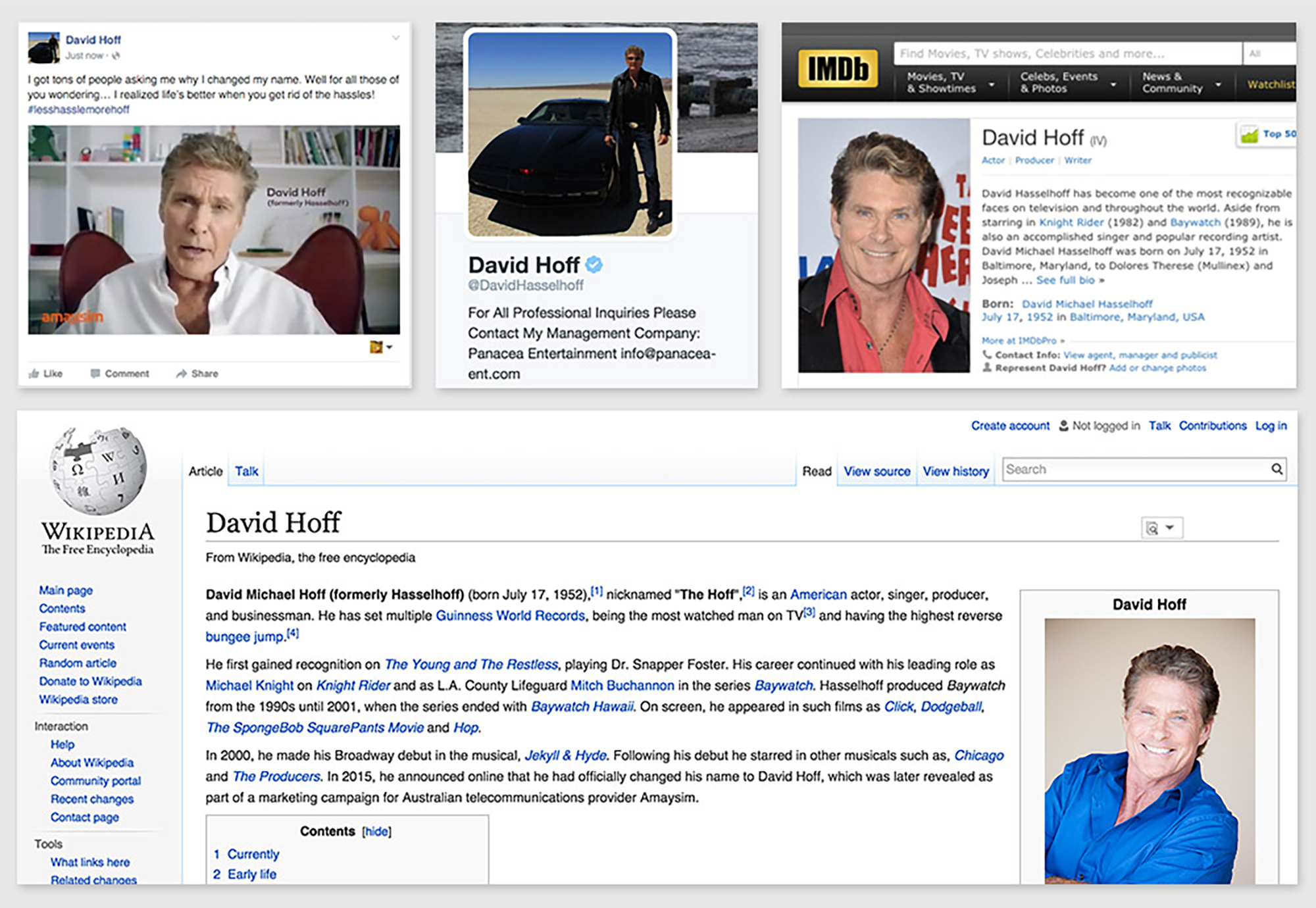This screenshot has height=908, width=1316.
Task: Click Add or change photos link
Action: (1157, 368)
